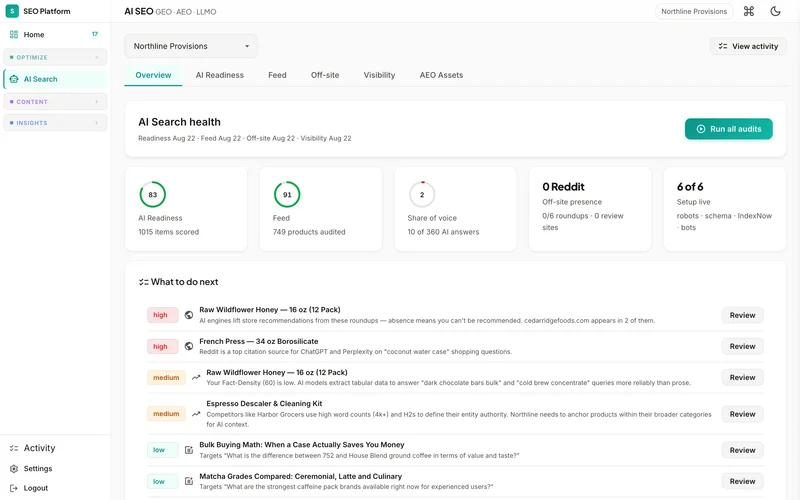Click globe icon on Raw Wildflower Honey high row

coord(189,315)
